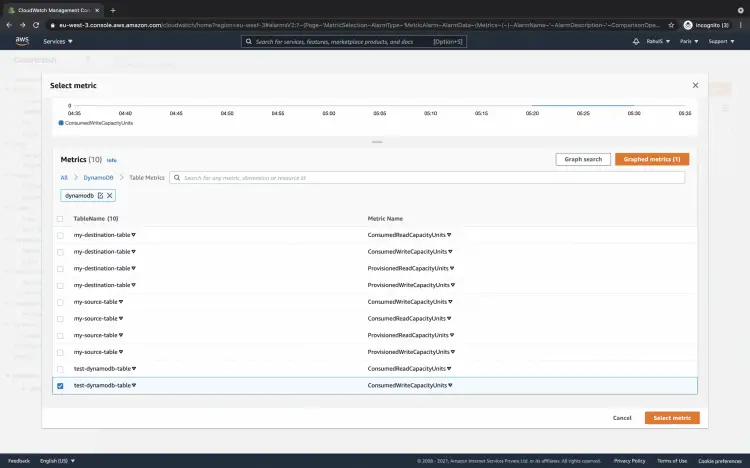Open the Metrics Info link
750x468 pixels.
coord(111,160)
